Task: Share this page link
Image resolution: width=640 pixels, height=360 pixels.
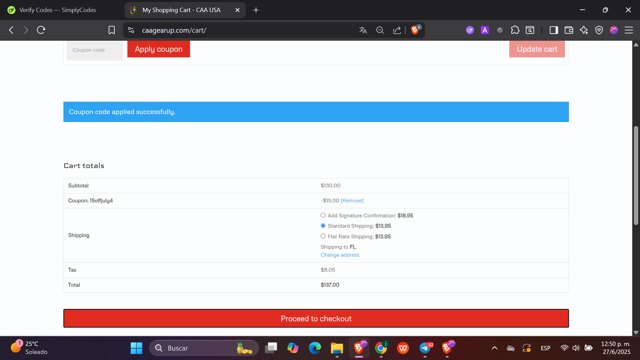Action: [x=397, y=30]
